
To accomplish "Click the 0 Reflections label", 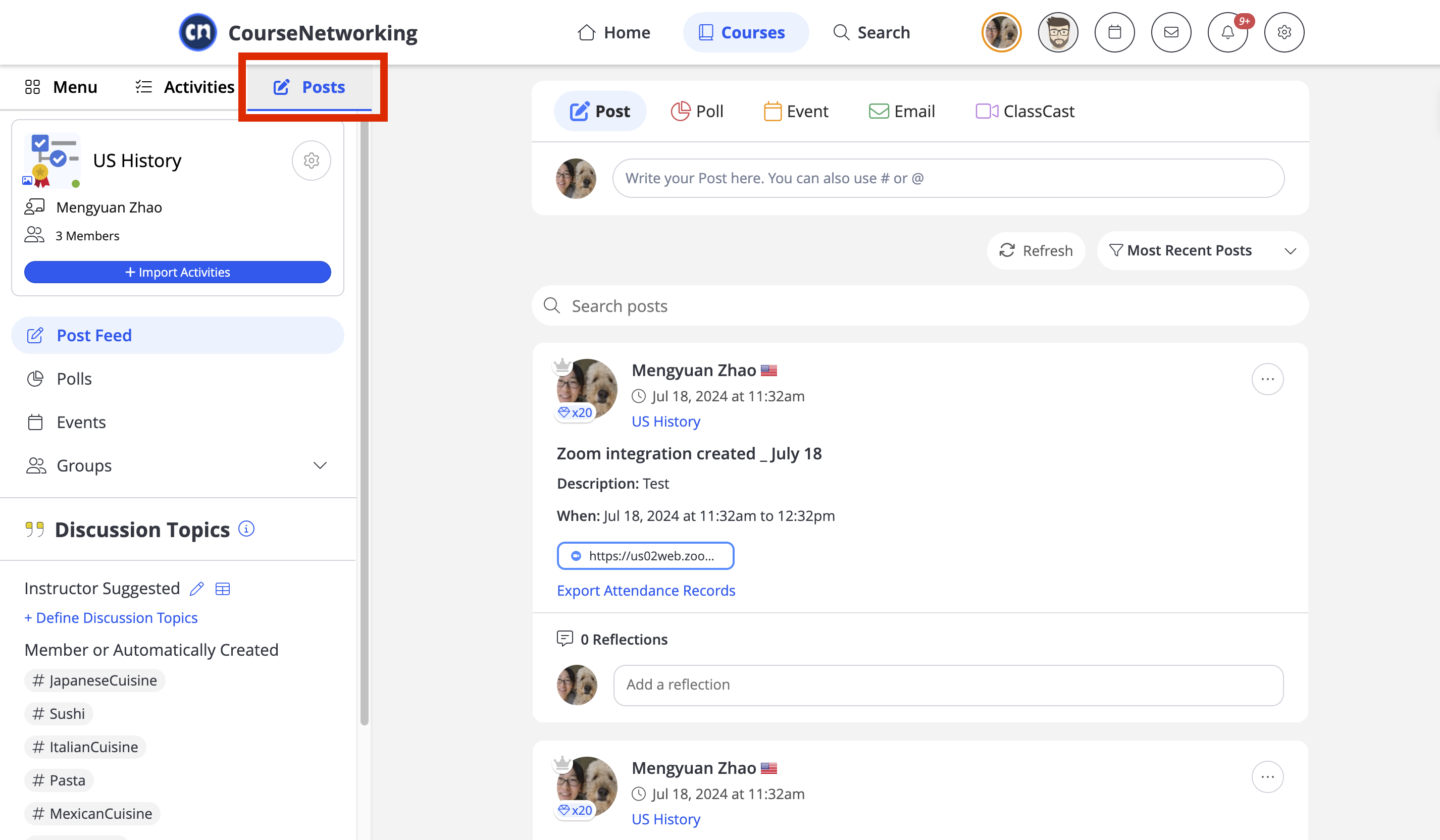I will 624,639.
